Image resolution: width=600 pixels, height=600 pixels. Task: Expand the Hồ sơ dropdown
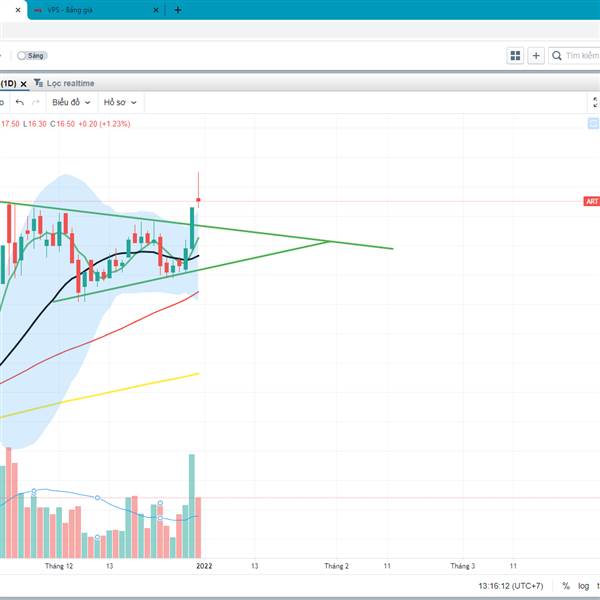(x=120, y=102)
